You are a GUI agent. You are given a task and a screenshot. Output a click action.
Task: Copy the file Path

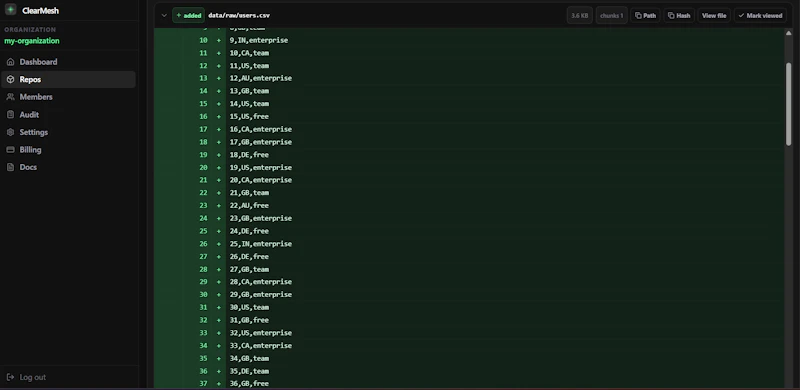645,15
